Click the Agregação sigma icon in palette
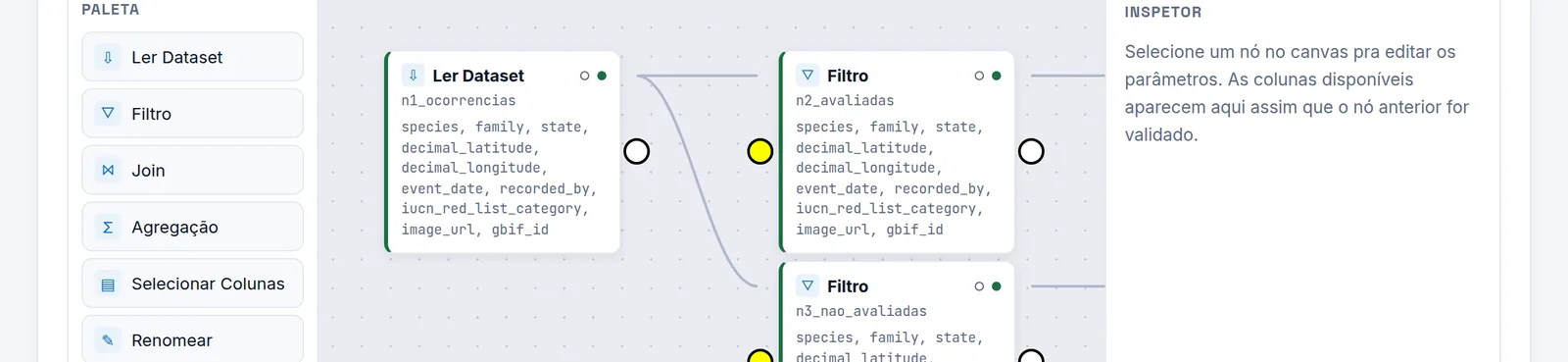The height and width of the screenshot is (362, 1568). 108,227
